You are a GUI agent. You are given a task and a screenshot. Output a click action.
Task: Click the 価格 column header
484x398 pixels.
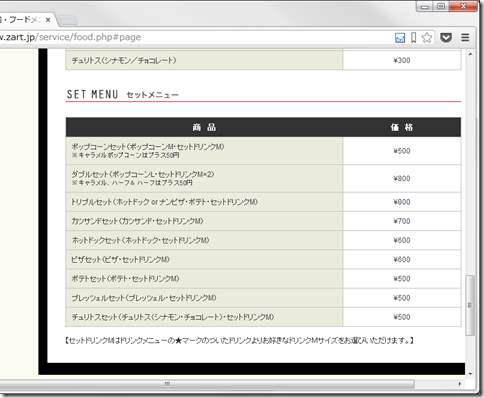402,127
